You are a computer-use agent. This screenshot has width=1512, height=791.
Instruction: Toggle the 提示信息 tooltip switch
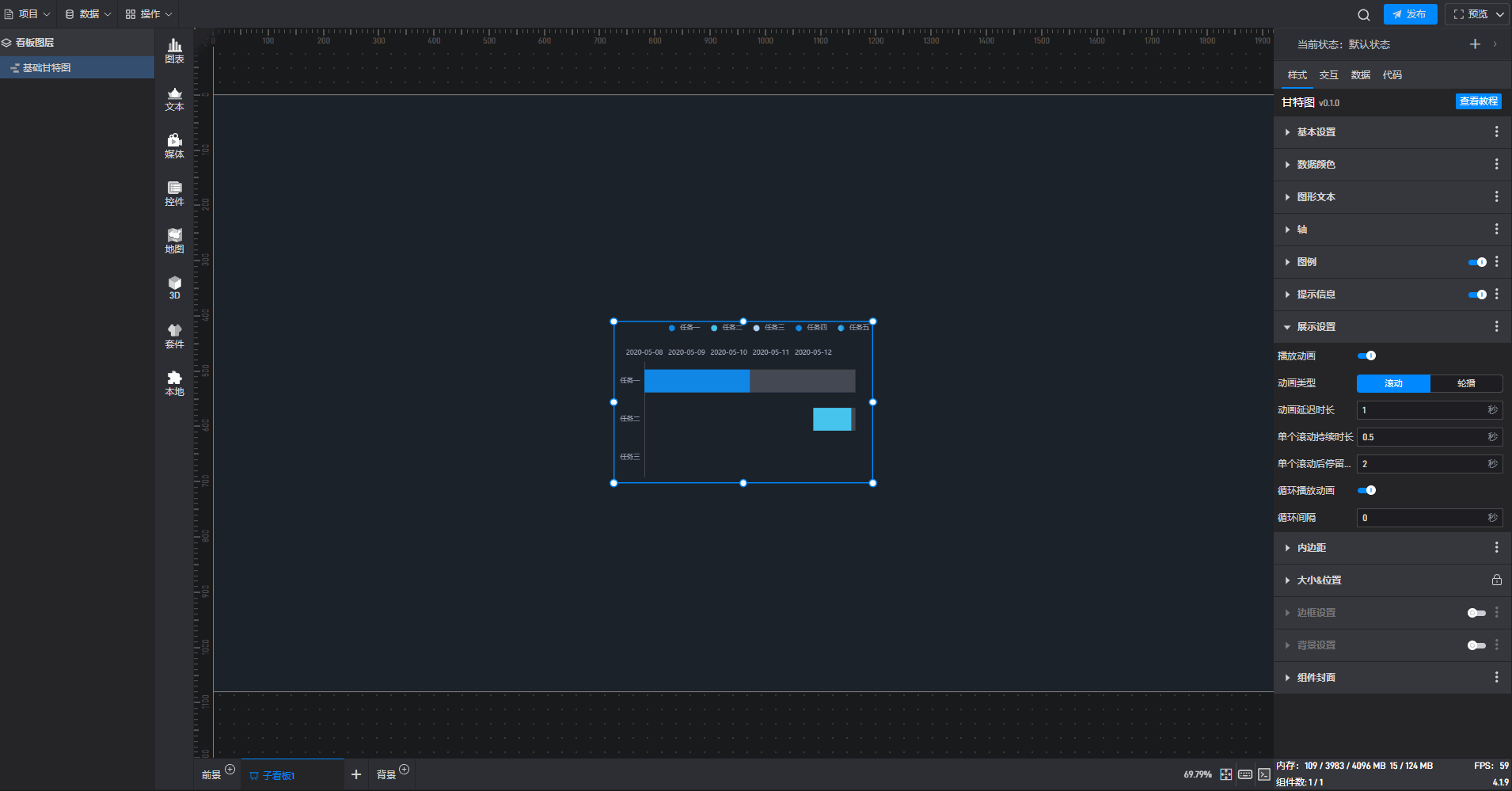point(1477,295)
